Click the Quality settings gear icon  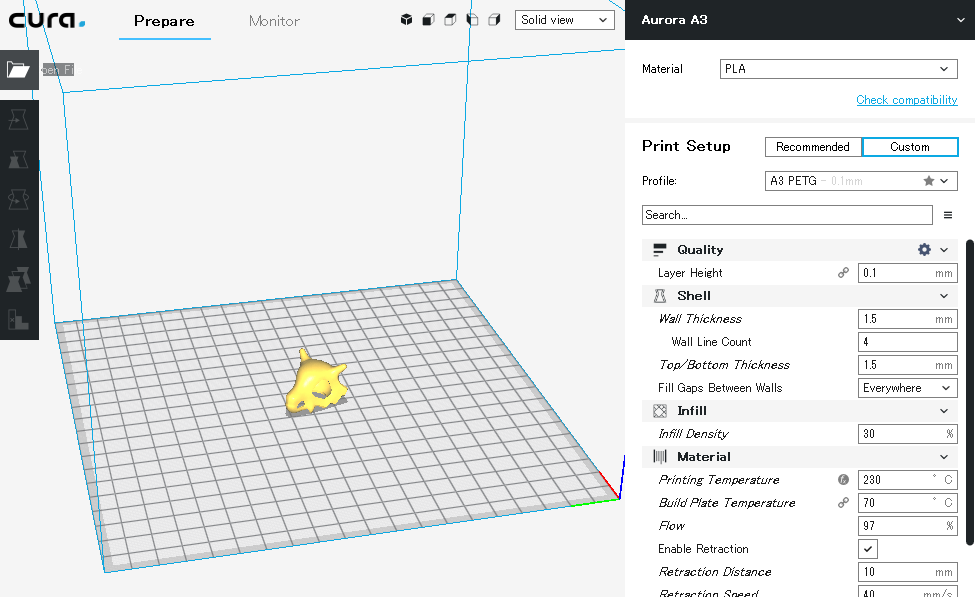[925, 249]
